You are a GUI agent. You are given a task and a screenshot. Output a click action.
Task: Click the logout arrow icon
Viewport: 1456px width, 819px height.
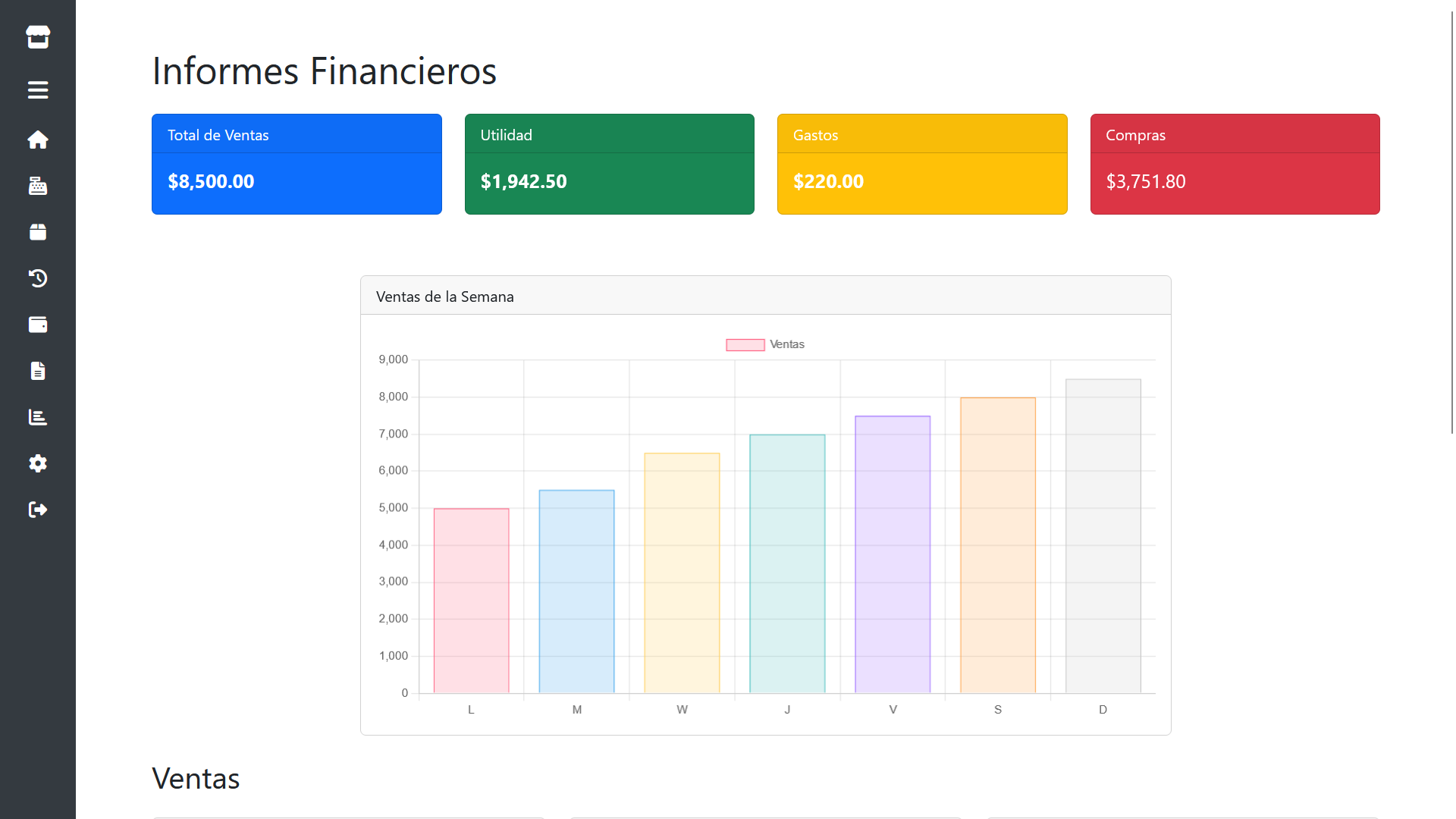pos(38,510)
